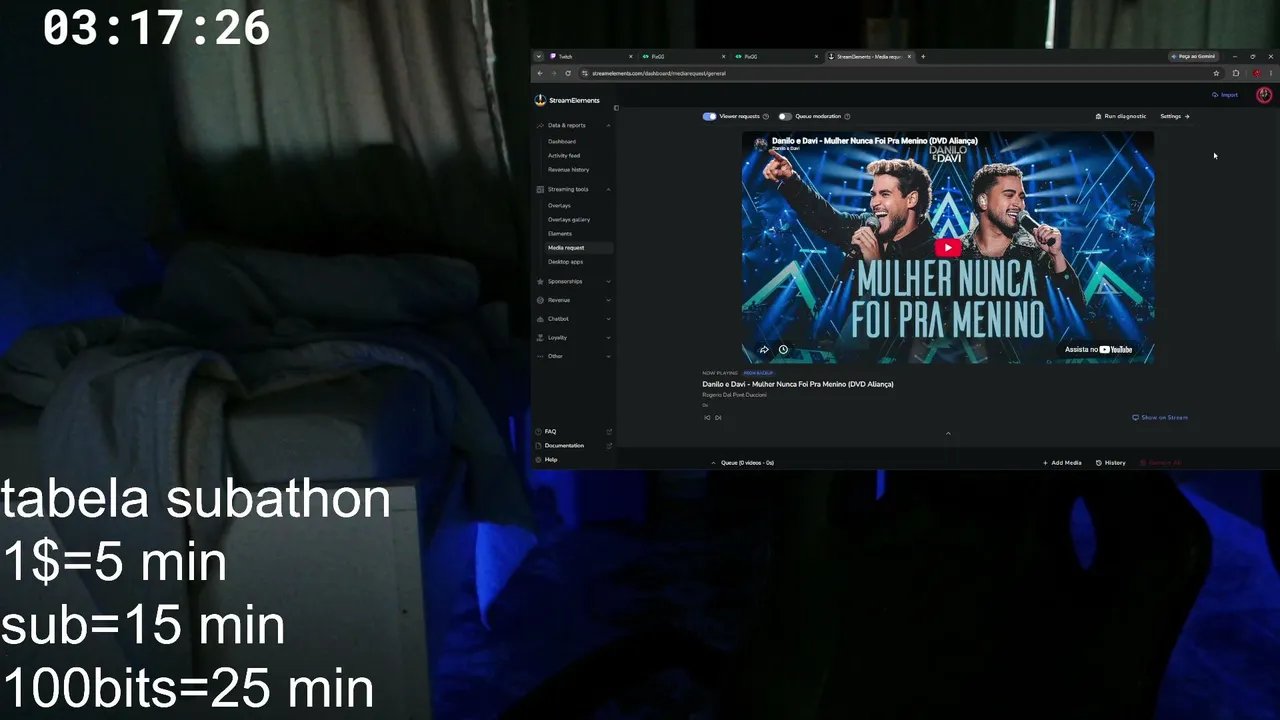1280x720 pixels.
Task: Click the watch later clock icon
Action: [783, 349]
